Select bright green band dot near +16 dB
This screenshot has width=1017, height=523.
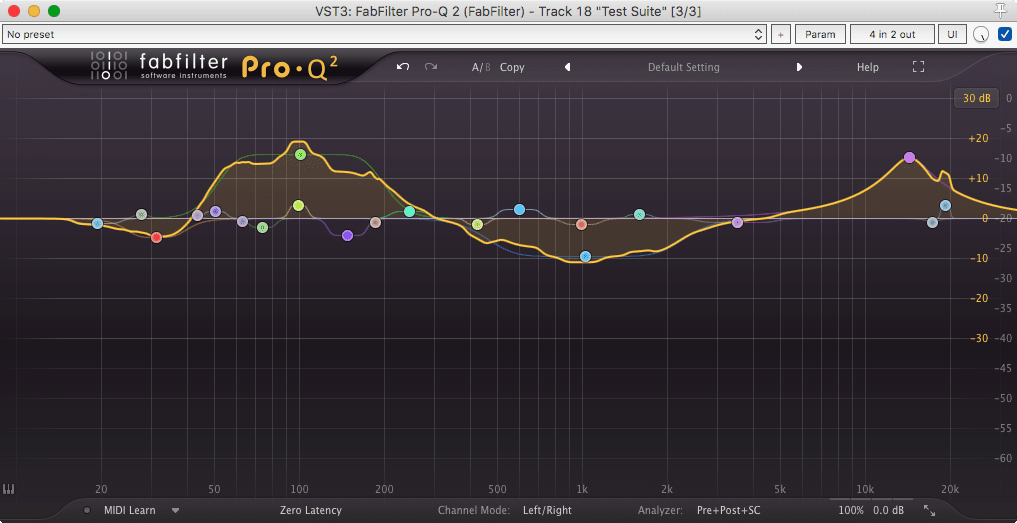pos(300,154)
